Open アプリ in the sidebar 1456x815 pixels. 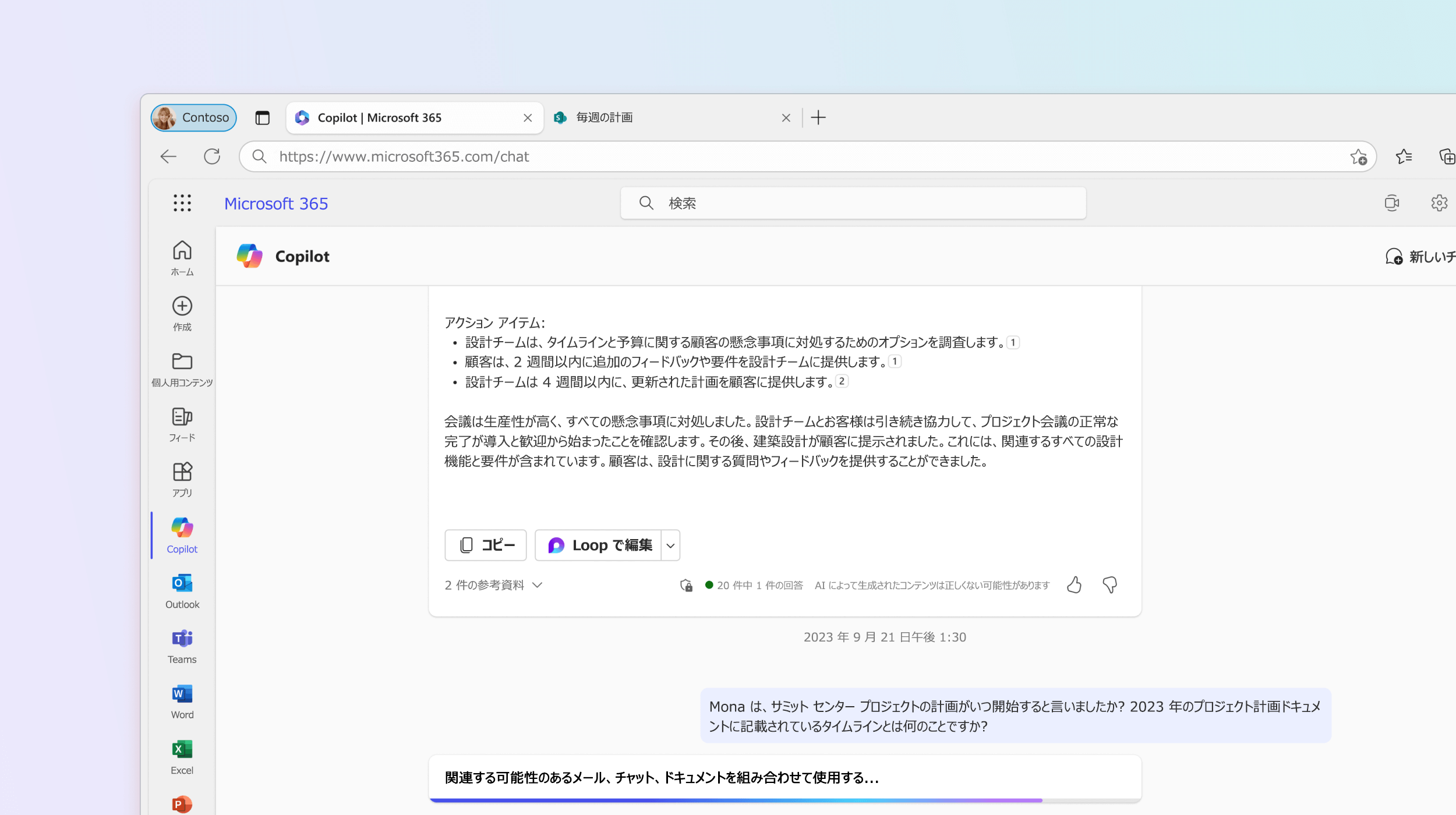tap(182, 480)
